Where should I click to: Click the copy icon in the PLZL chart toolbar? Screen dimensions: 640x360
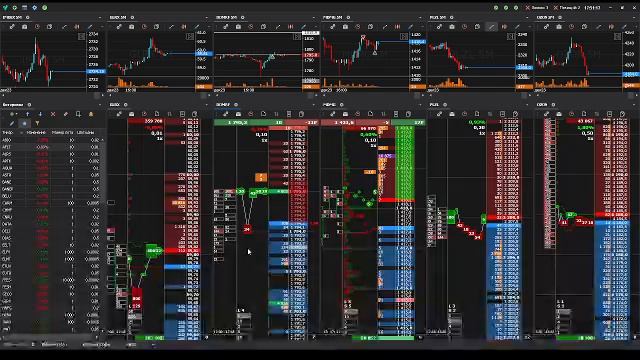477,27
